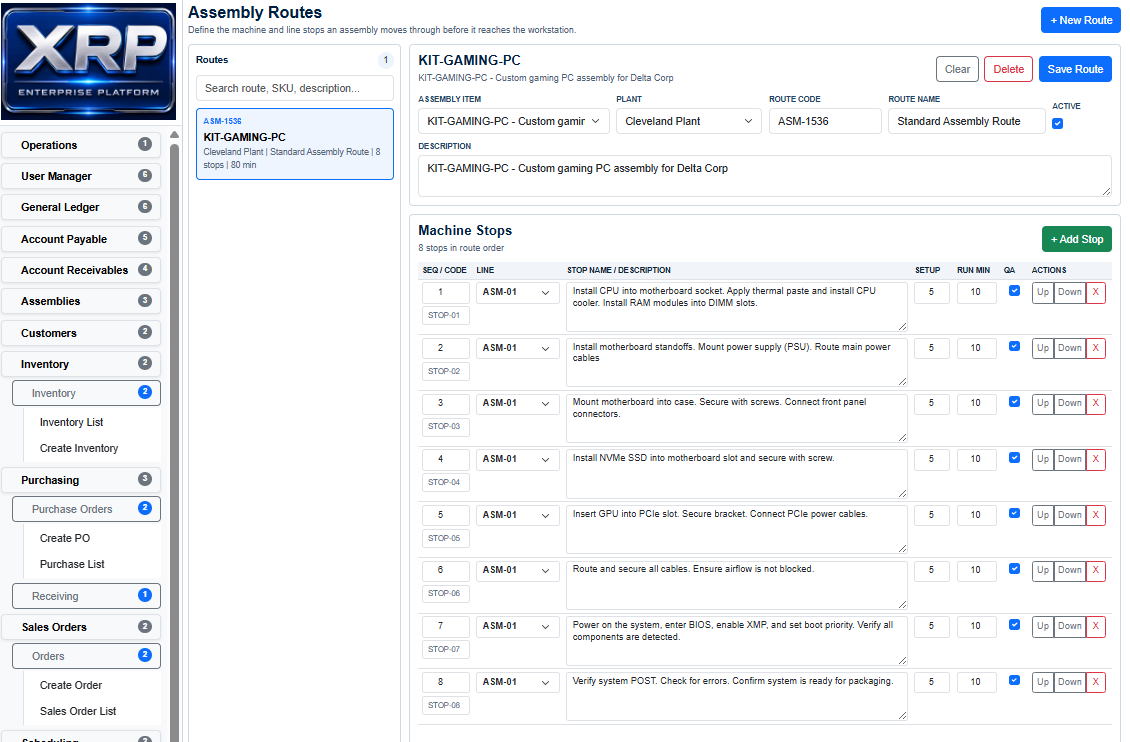Image resolution: width=1130 pixels, height=742 pixels.
Task: Remove stop 7 with its X button
Action: 1095,627
